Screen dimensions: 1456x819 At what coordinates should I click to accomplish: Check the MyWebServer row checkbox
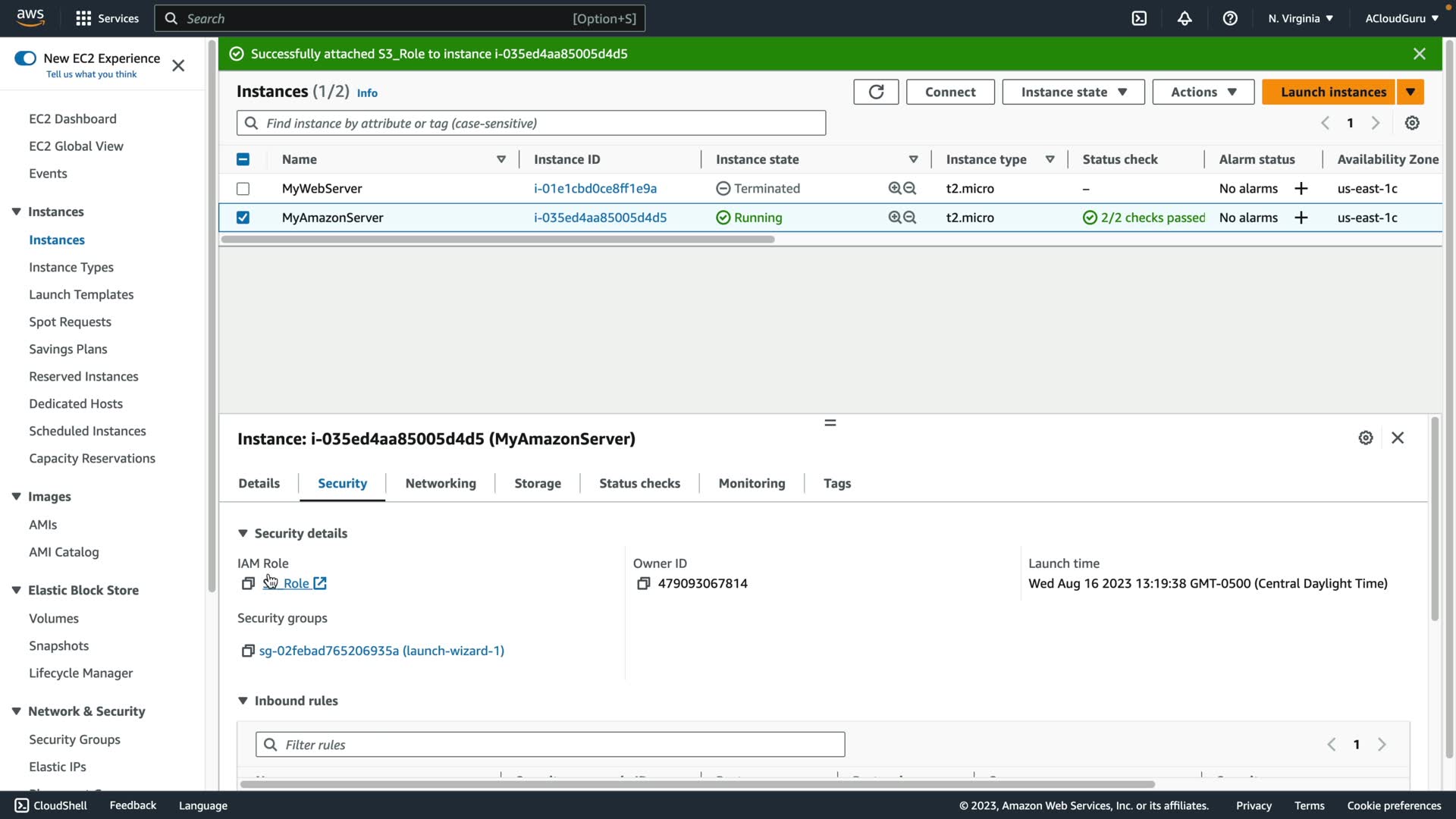[x=243, y=189]
